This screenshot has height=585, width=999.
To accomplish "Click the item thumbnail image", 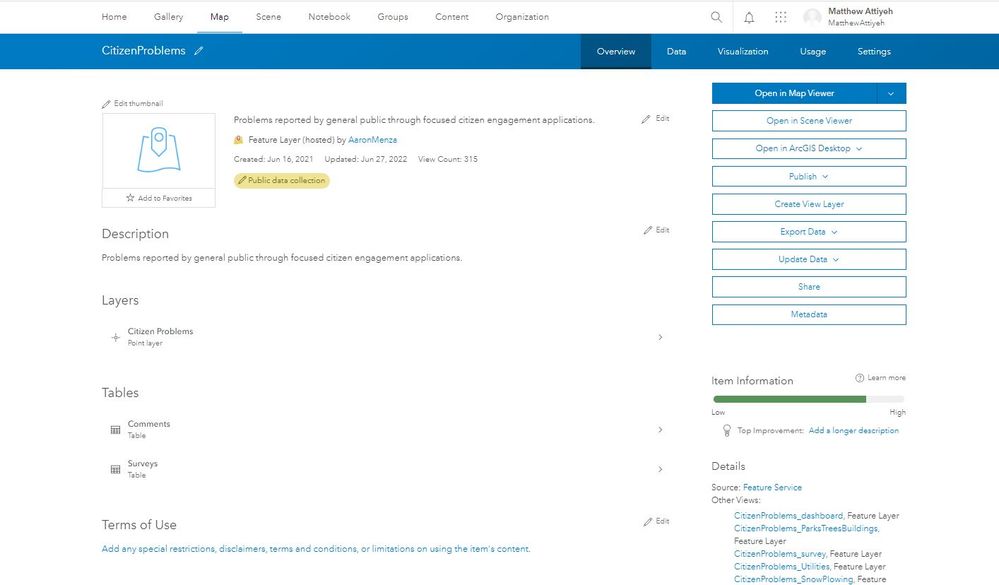I will [x=159, y=151].
